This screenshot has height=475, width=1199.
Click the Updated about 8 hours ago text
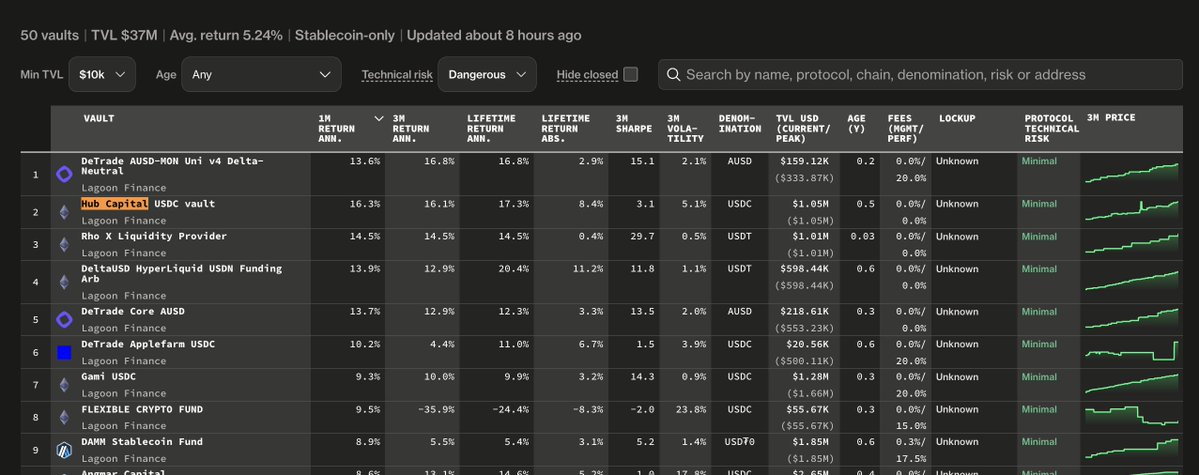[x=494, y=35]
